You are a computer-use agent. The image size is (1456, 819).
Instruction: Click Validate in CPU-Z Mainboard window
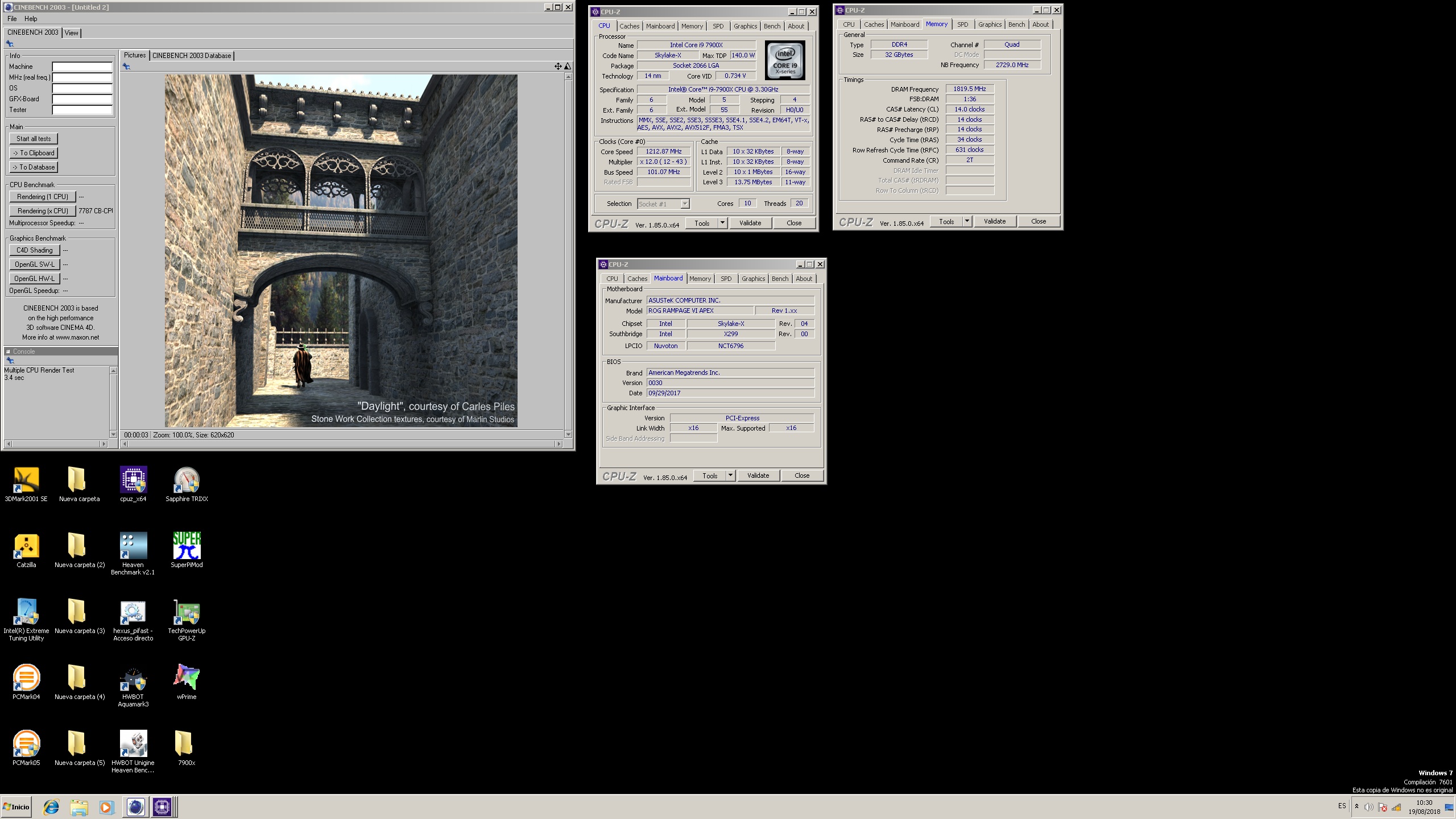(758, 475)
